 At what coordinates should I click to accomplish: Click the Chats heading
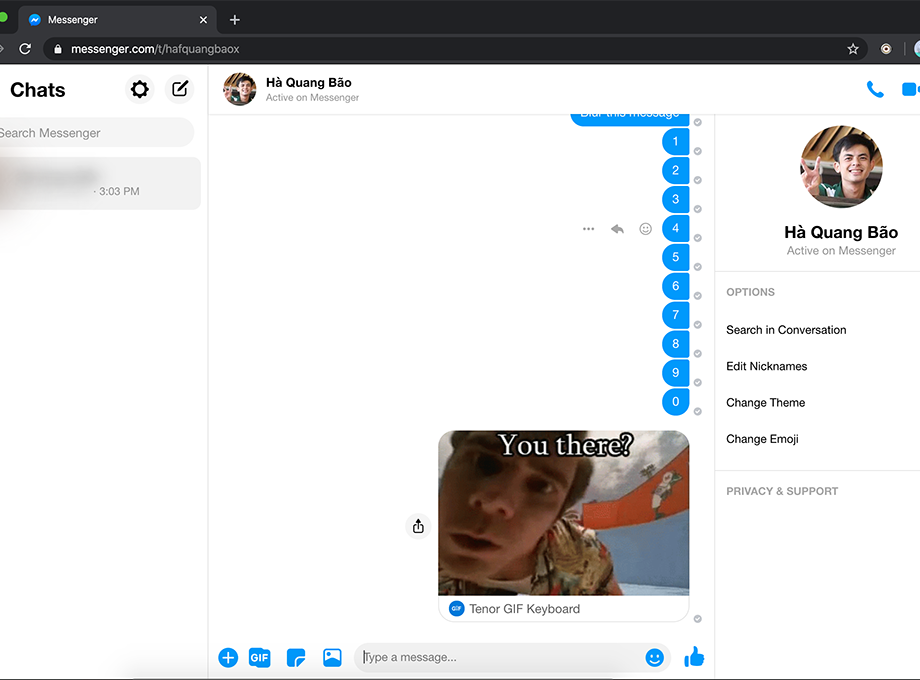click(x=38, y=90)
